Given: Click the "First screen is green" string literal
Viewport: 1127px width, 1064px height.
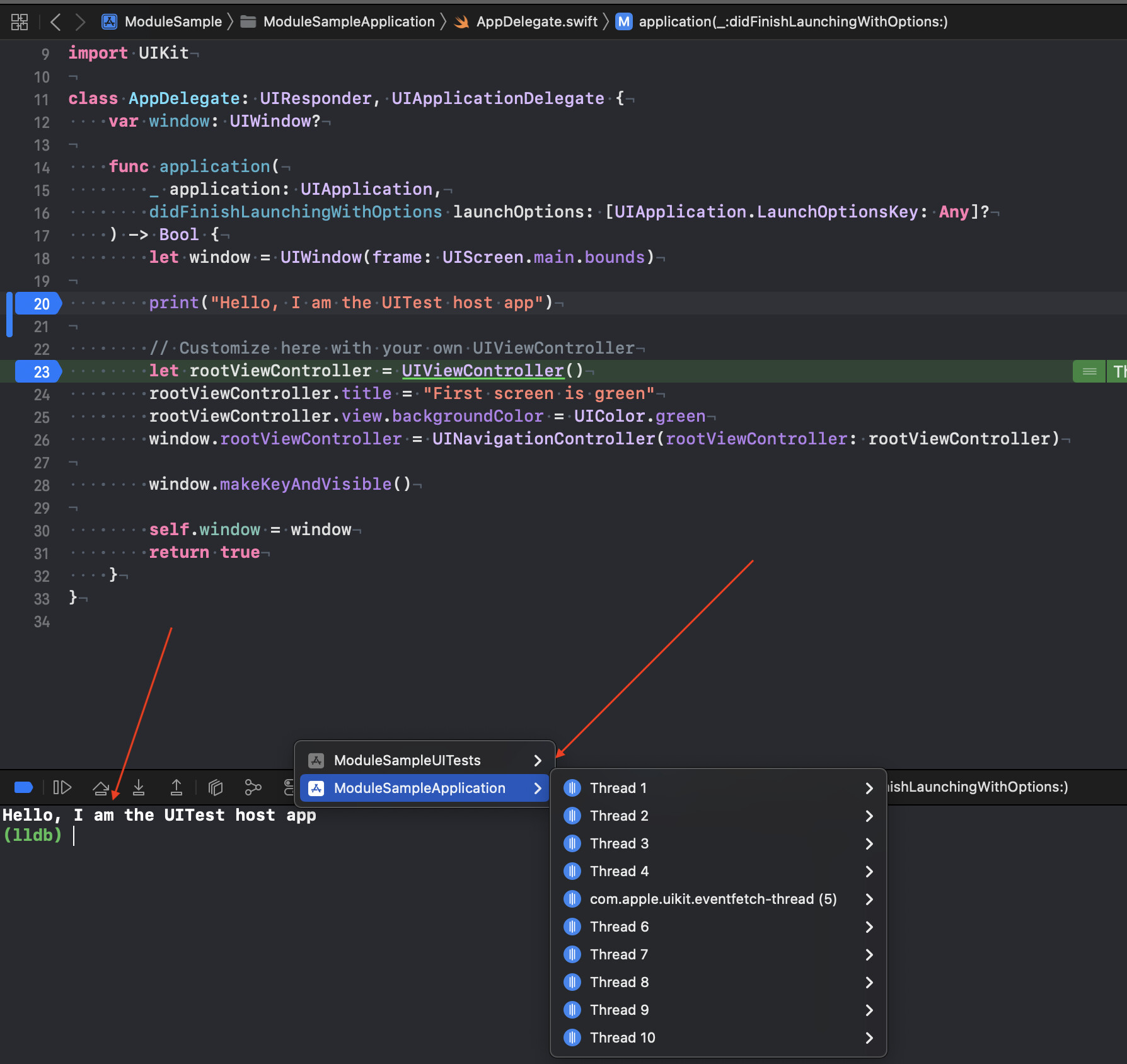Looking at the screenshot, I should point(539,393).
